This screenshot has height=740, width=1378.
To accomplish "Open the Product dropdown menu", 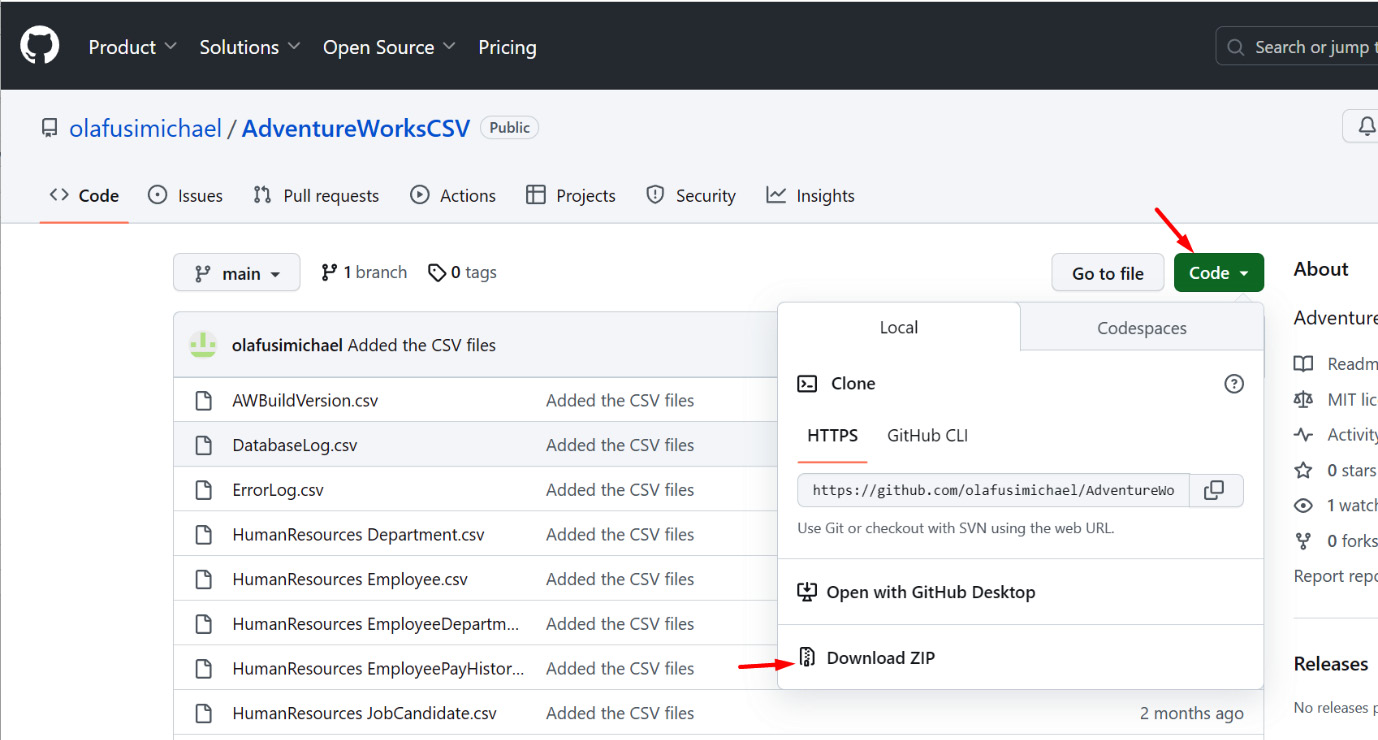I will (x=133, y=47).
